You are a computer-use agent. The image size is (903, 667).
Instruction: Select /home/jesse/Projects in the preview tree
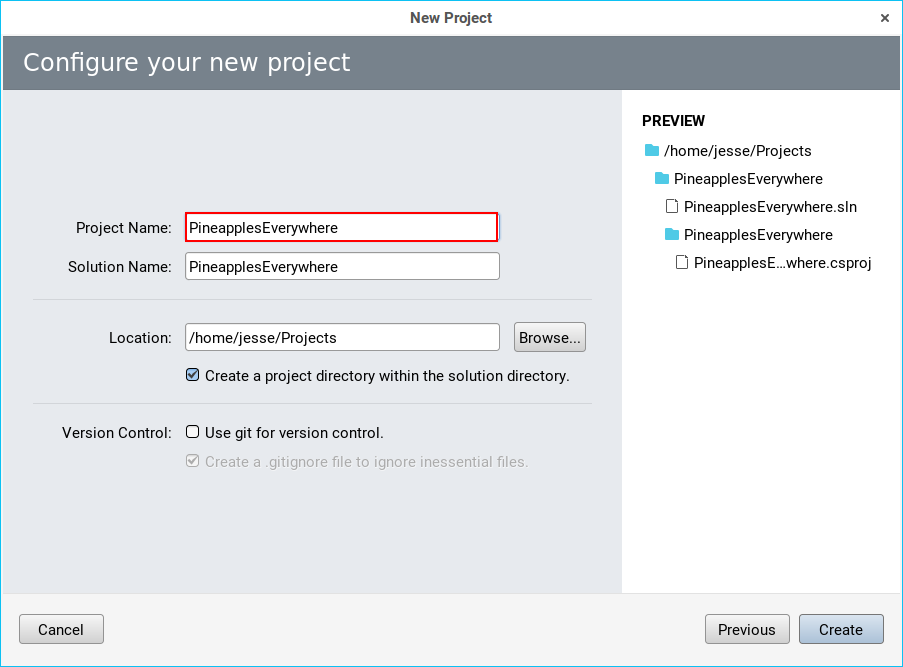pyautogui.click(x=737, y=151)
